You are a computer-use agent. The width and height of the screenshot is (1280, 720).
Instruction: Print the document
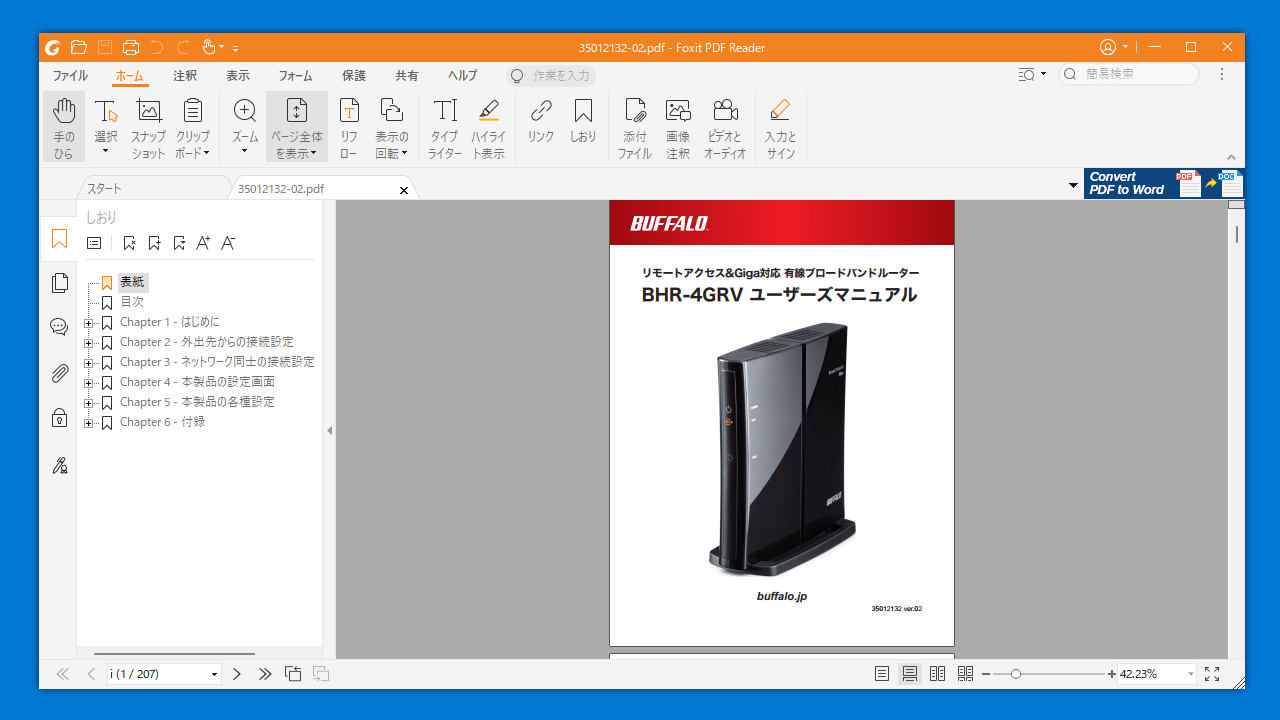click(131, 47)
